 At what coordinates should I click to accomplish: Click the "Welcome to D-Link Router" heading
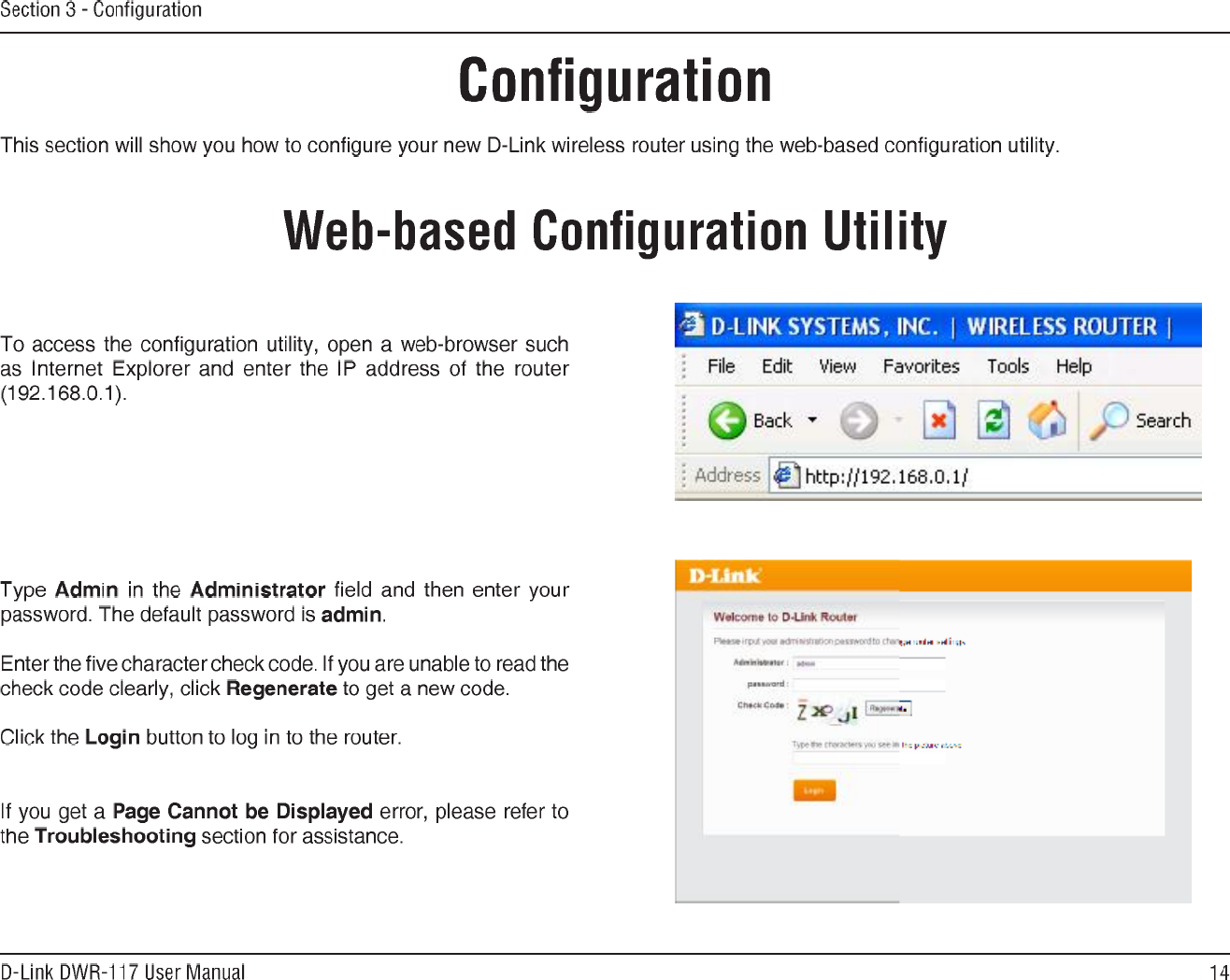pyautogui.click(x=785, y=617)
